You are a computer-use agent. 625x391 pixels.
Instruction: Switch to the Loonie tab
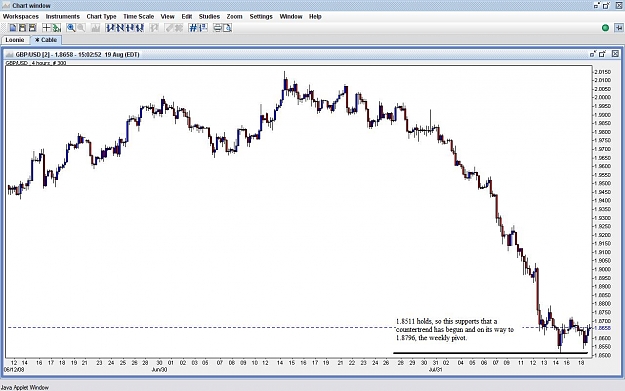pos(15,40)
